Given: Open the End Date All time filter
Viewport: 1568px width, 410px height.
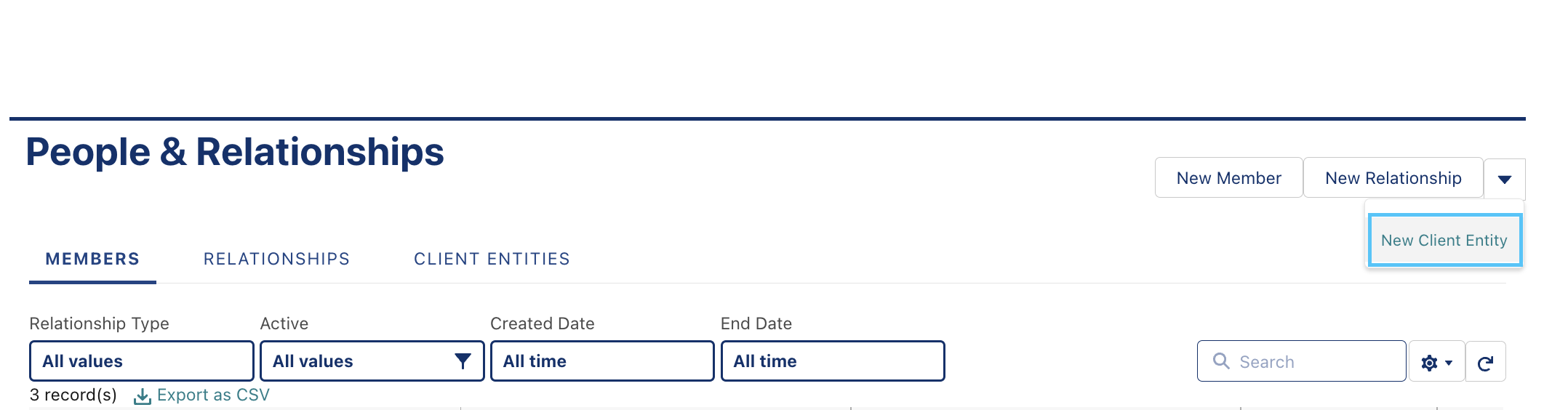Looking at the screenshot, I should click(x=833, y=361).
